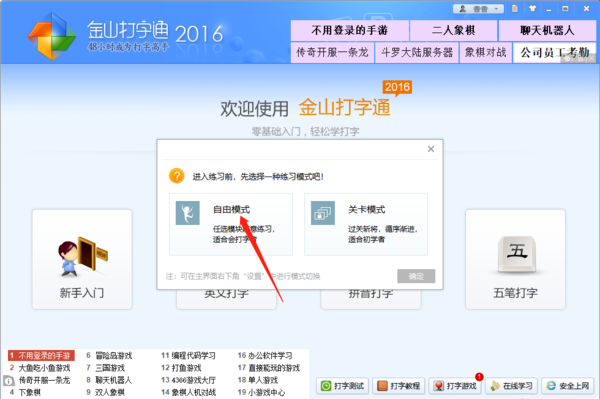Choose the 自由模式 option label

pos(232,210)
